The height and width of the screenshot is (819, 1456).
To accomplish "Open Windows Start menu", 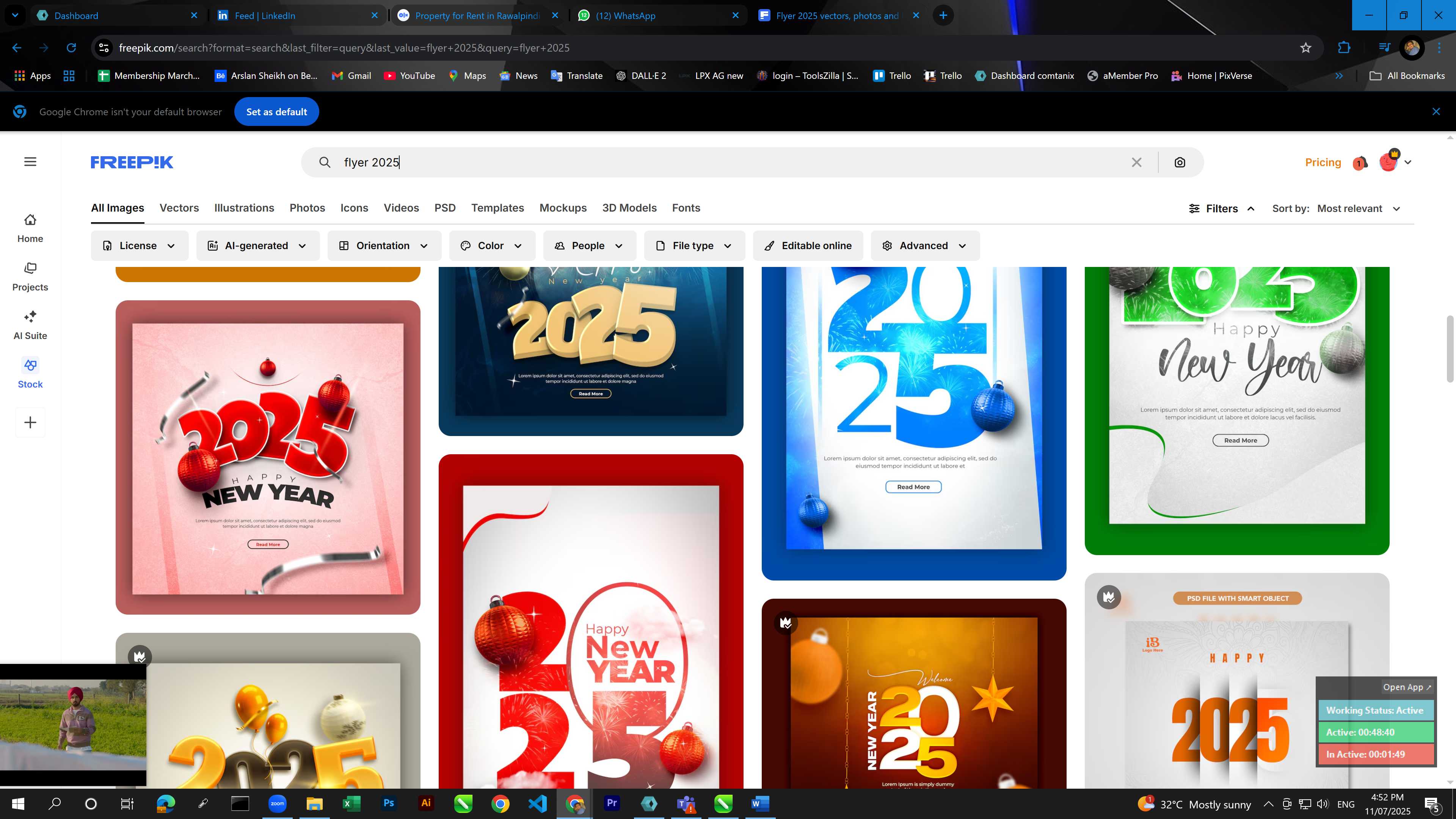I will [x=18, y=804].
